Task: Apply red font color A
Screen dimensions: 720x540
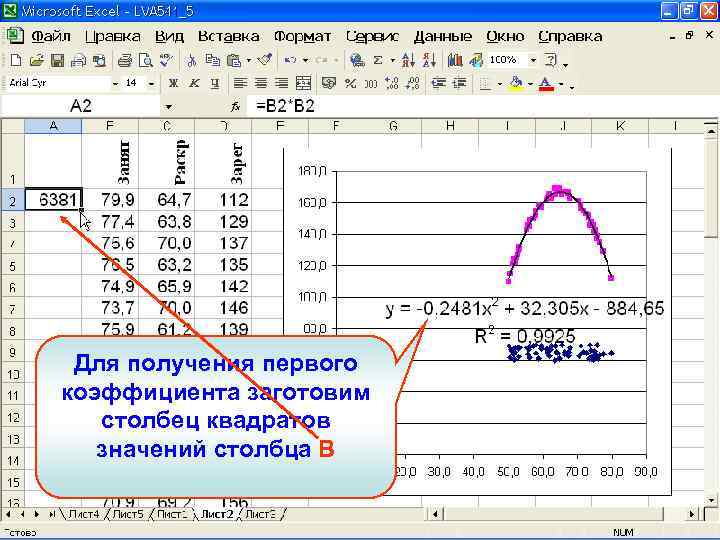Action: click(x=546, y=83)
